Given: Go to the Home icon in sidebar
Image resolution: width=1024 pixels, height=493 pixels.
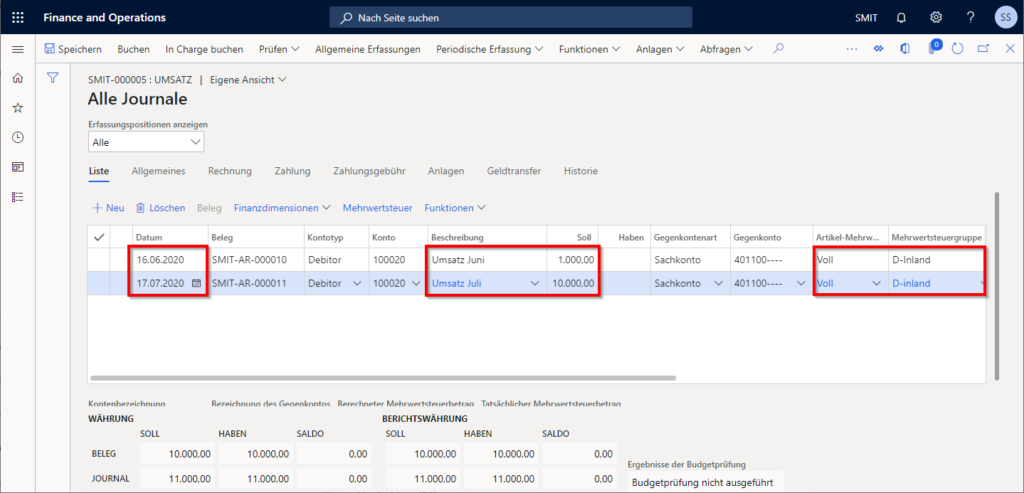Looking at the screenshot, I should coord(18,78).
